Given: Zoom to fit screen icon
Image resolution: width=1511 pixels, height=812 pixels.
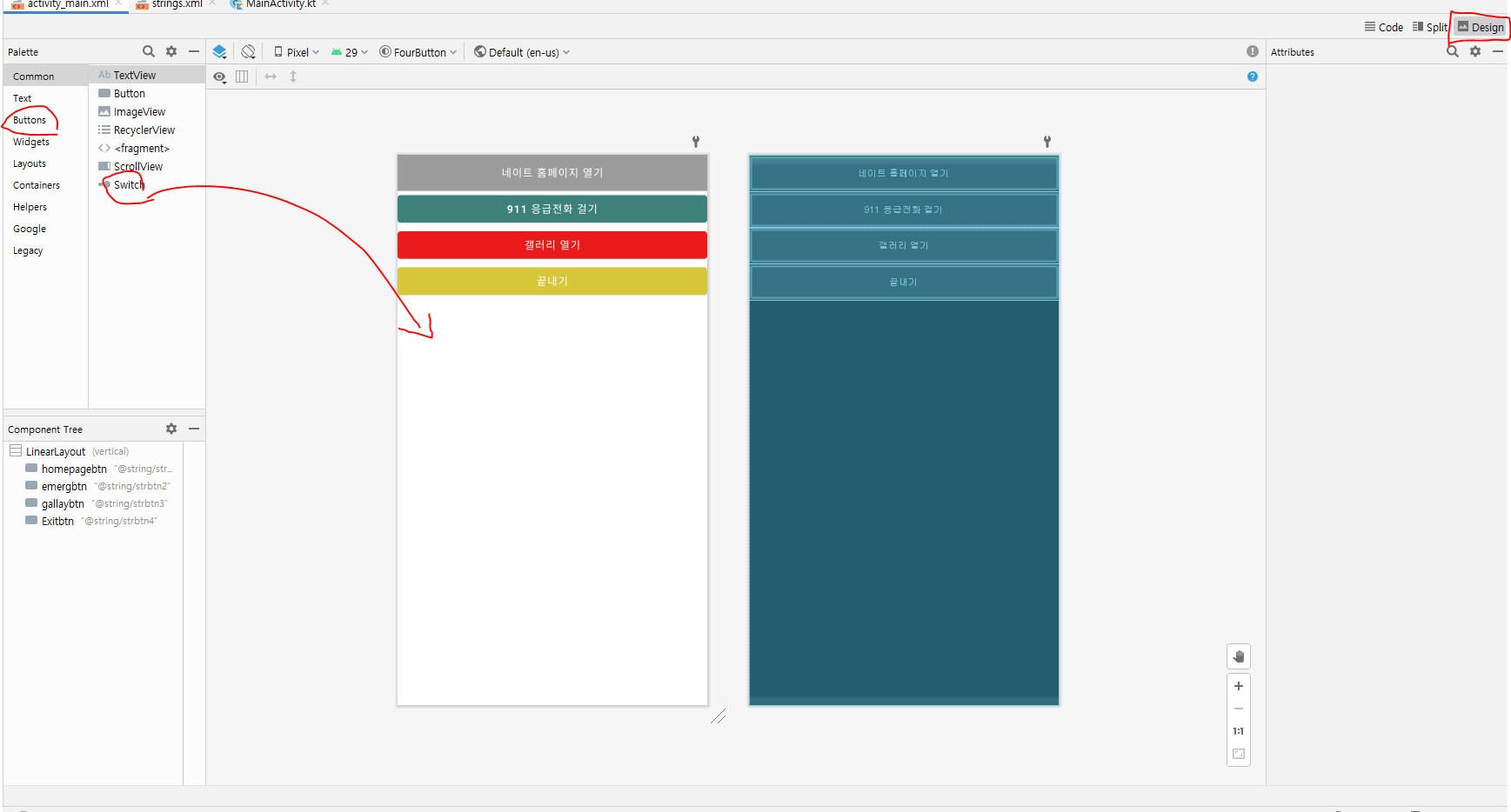Looking at the screenshot, I should click(x=1239, y=754).
